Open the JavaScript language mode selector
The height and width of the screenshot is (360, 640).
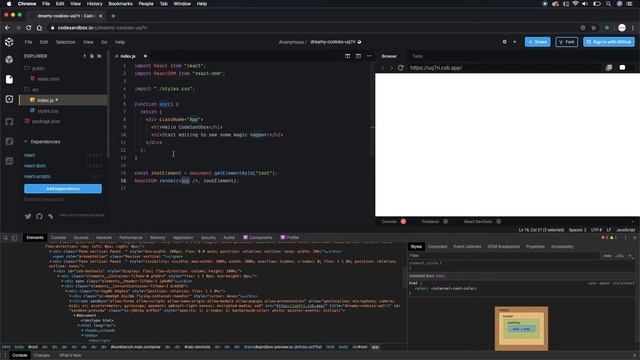(625, 230)
